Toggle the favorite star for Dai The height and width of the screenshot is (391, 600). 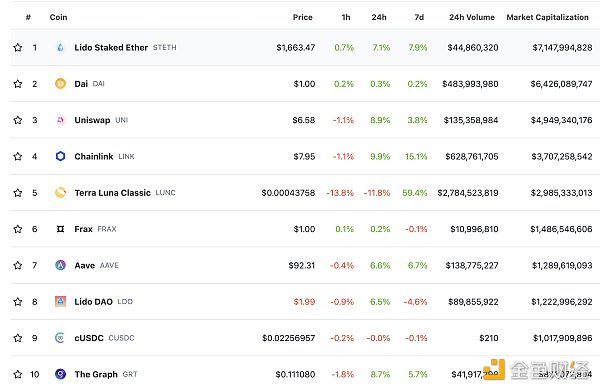coord(18,84)
